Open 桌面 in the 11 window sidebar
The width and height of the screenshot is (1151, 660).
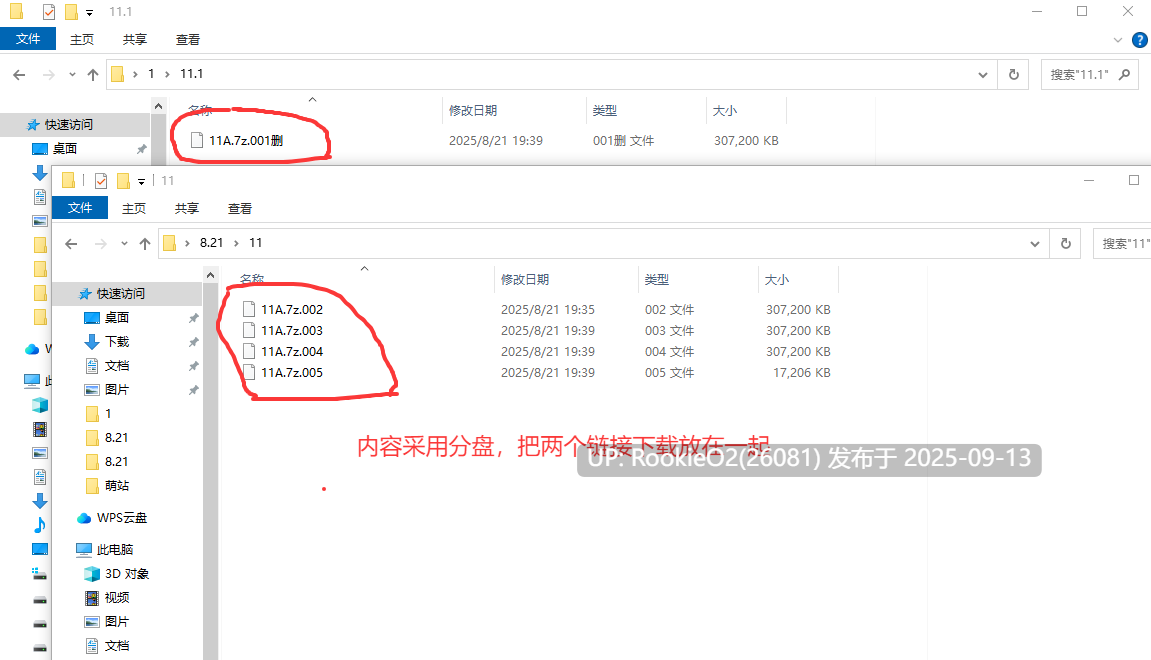click(117, 317)
